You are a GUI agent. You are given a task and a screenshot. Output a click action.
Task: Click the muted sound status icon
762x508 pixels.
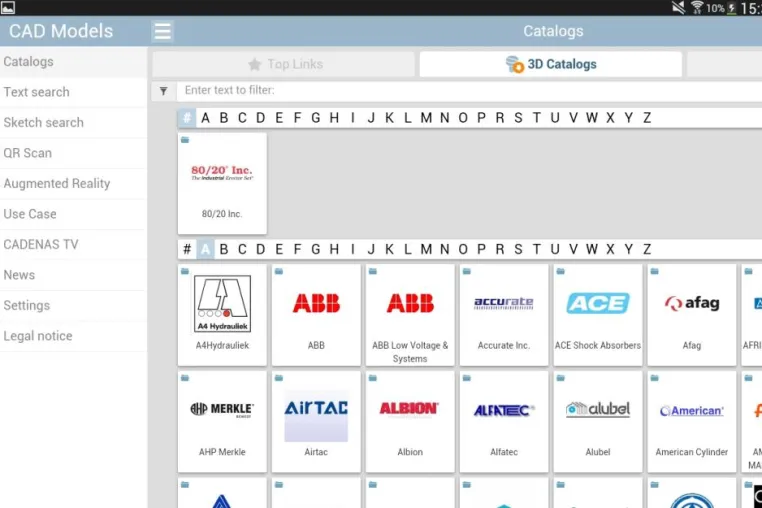point(678,7)
